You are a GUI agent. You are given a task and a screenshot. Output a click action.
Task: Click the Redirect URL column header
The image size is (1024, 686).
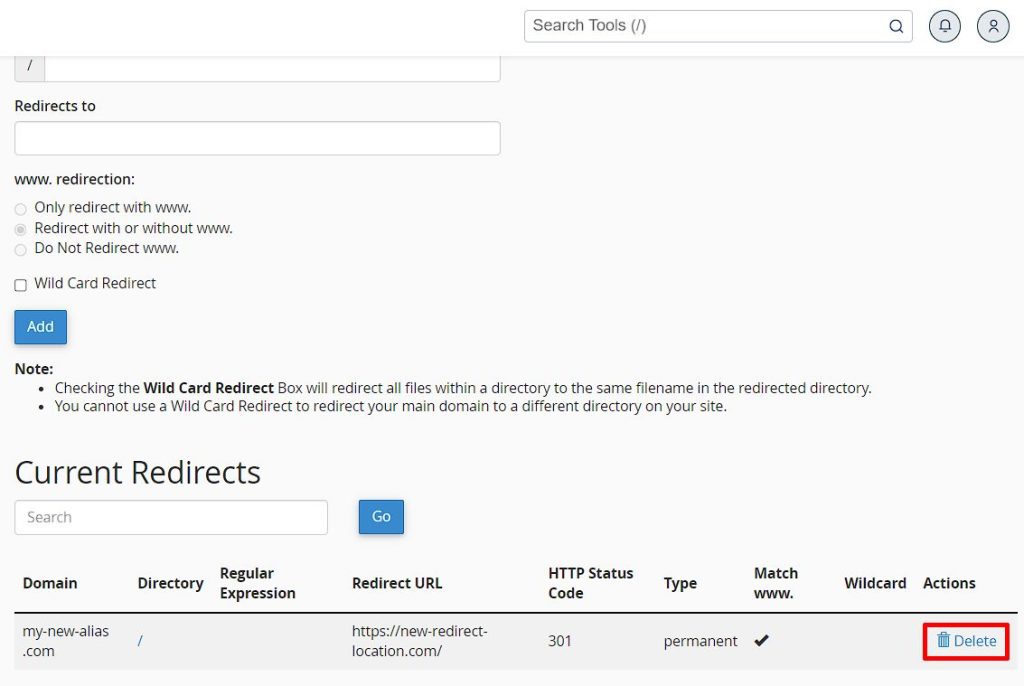[396, 583]
